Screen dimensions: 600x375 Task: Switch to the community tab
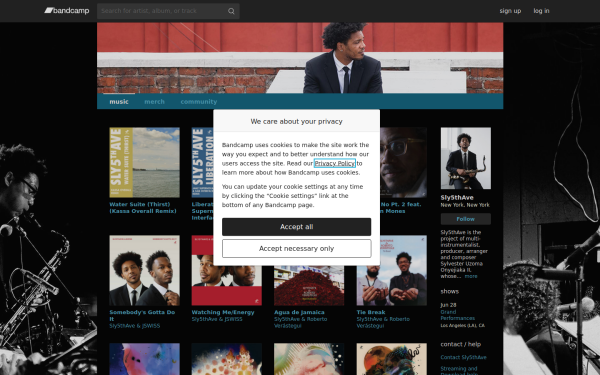click(199, 101)
